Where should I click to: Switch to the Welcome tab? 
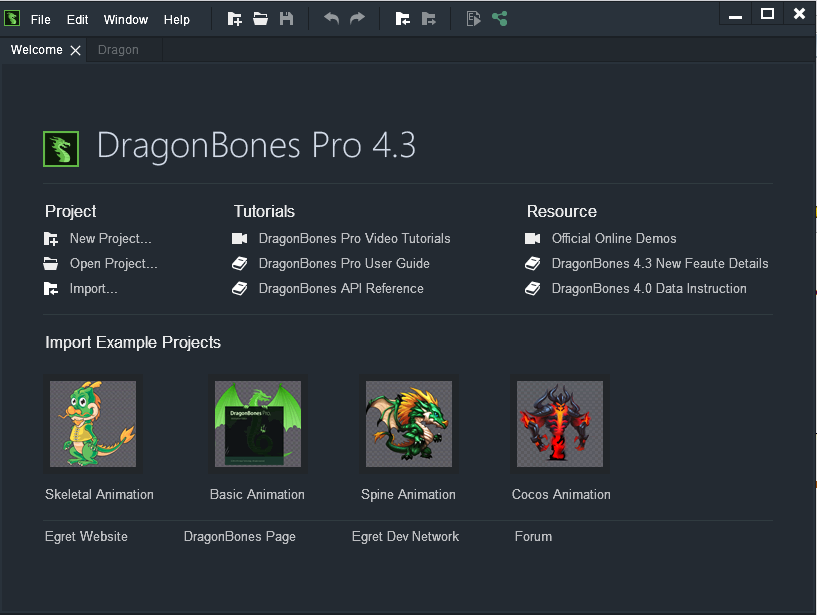[36, 50]
